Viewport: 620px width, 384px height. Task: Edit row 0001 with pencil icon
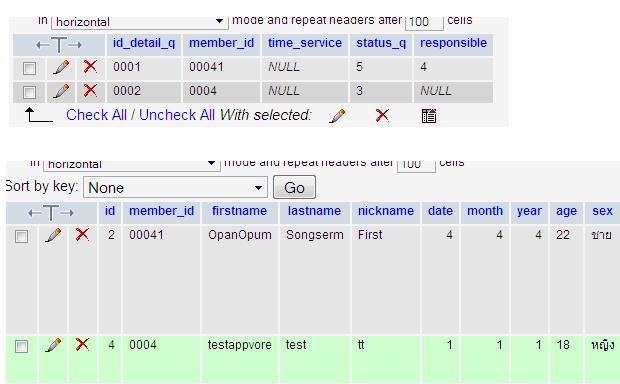[61, 67]
